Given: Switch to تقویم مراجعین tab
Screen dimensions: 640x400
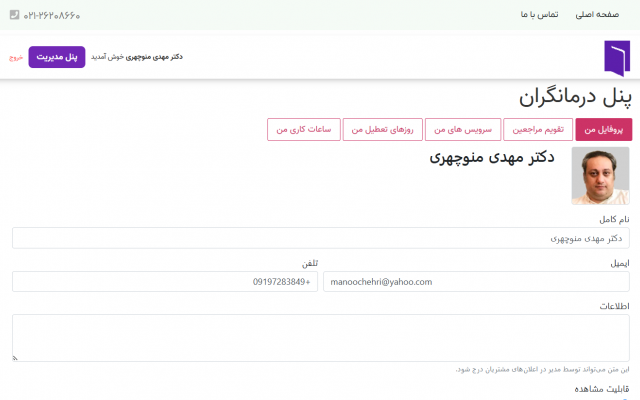Looking at the screenshot, I should [538, 130].
